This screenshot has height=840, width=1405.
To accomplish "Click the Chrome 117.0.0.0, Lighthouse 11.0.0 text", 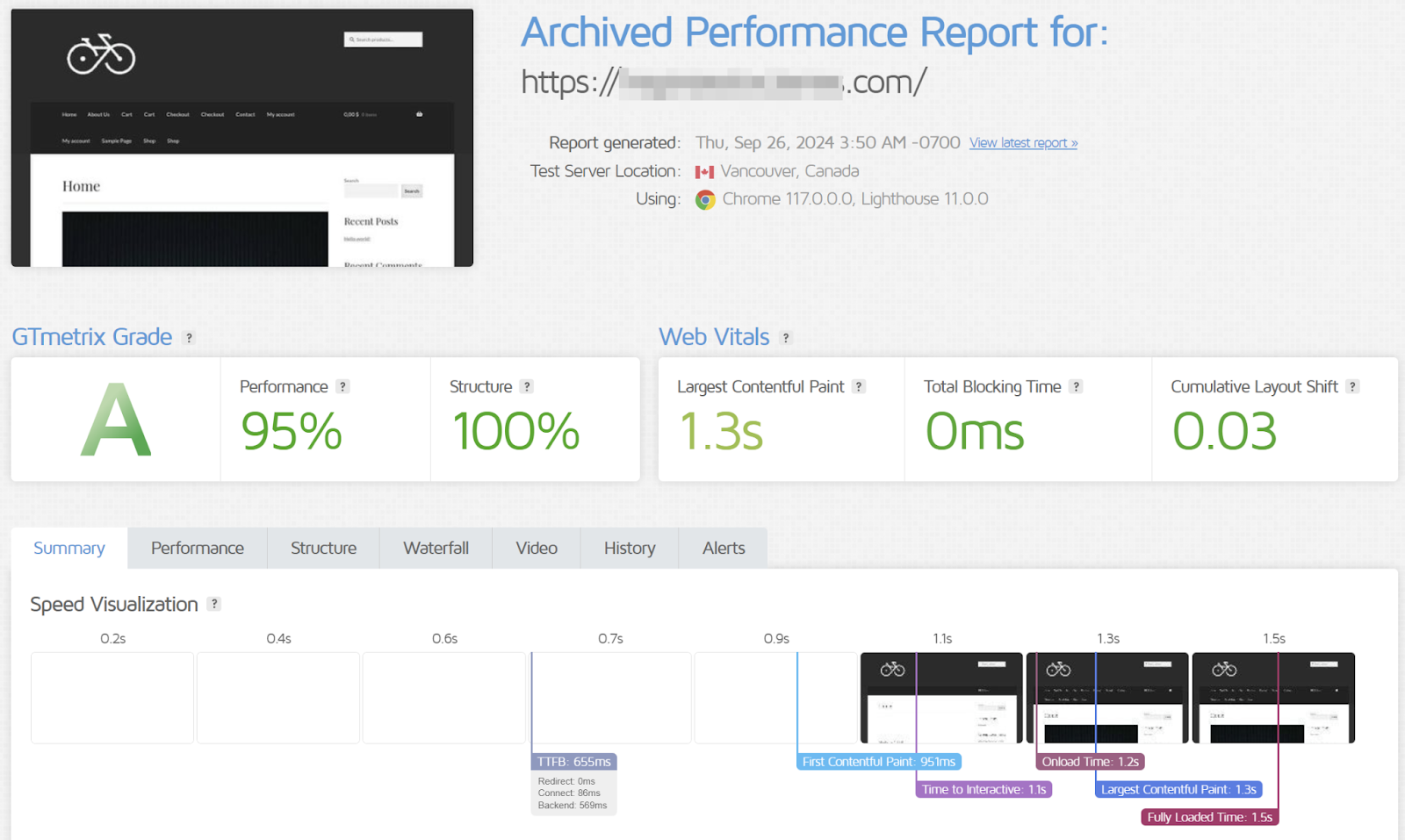I will 855,199.
